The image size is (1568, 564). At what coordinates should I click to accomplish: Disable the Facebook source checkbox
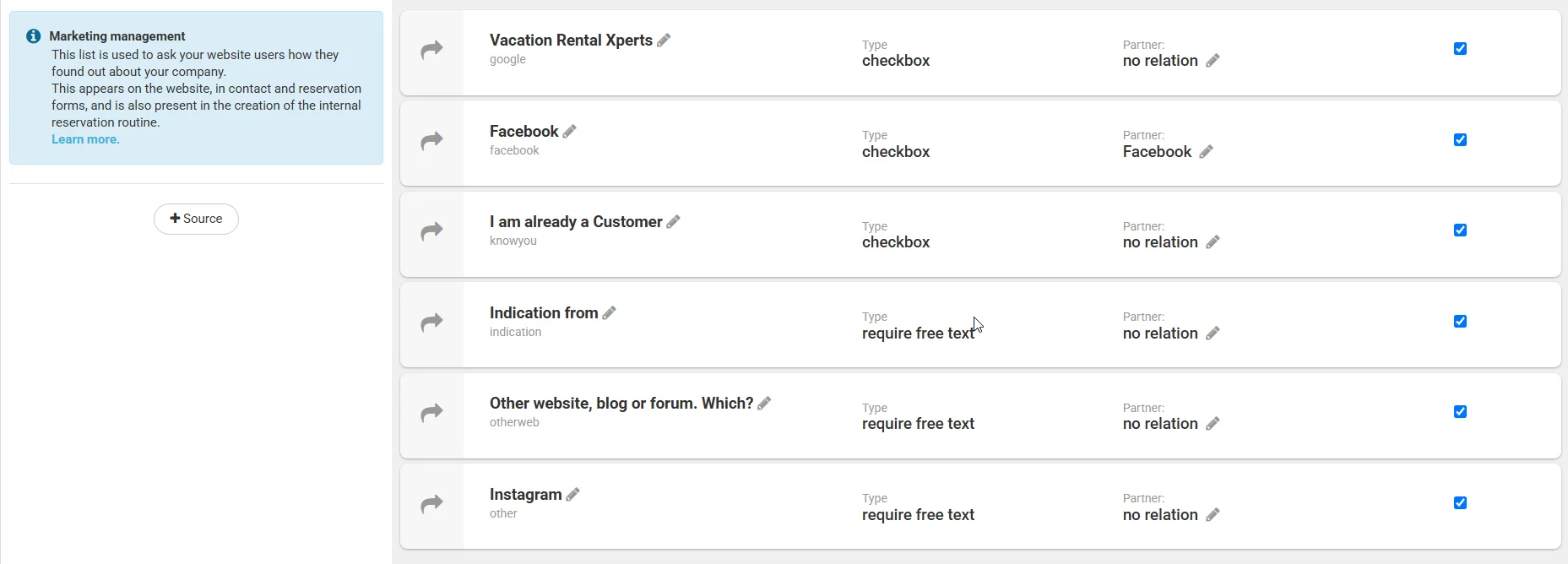click(1460, 140)
